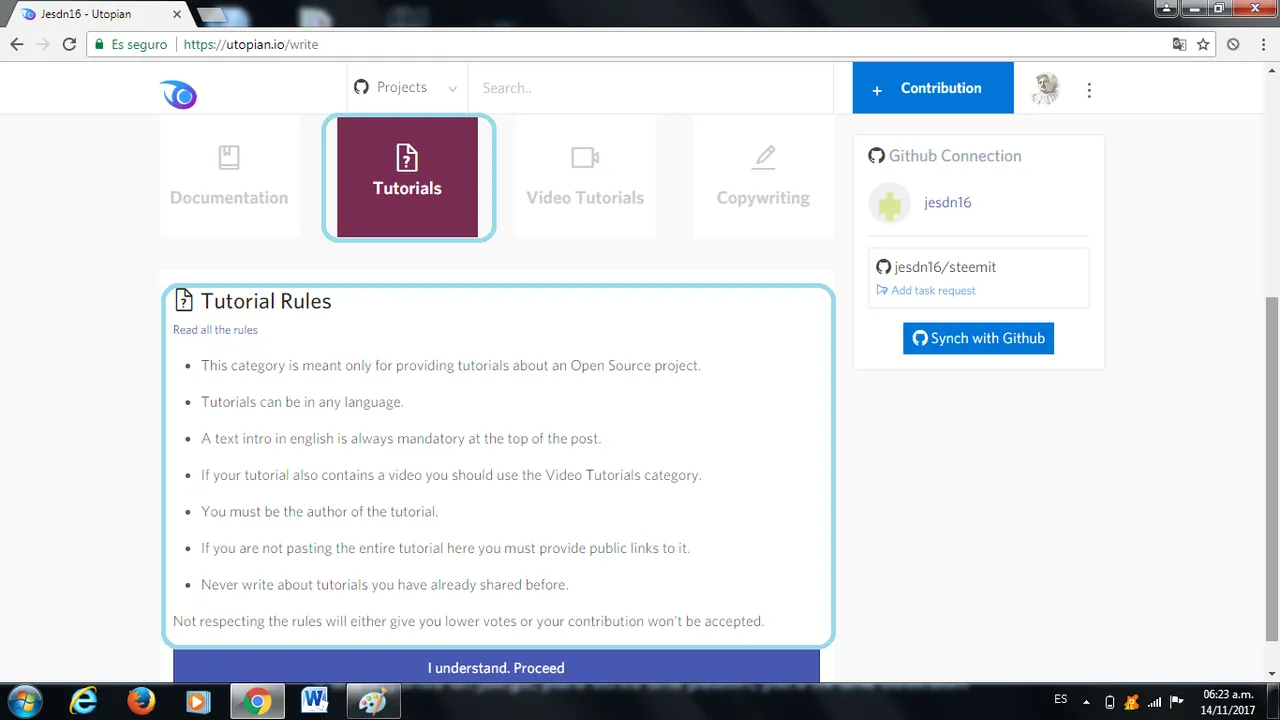The height and width of the screenshot is (720, 1280).
Task: Click the action center flag icon
Action: coord(1177,702)
